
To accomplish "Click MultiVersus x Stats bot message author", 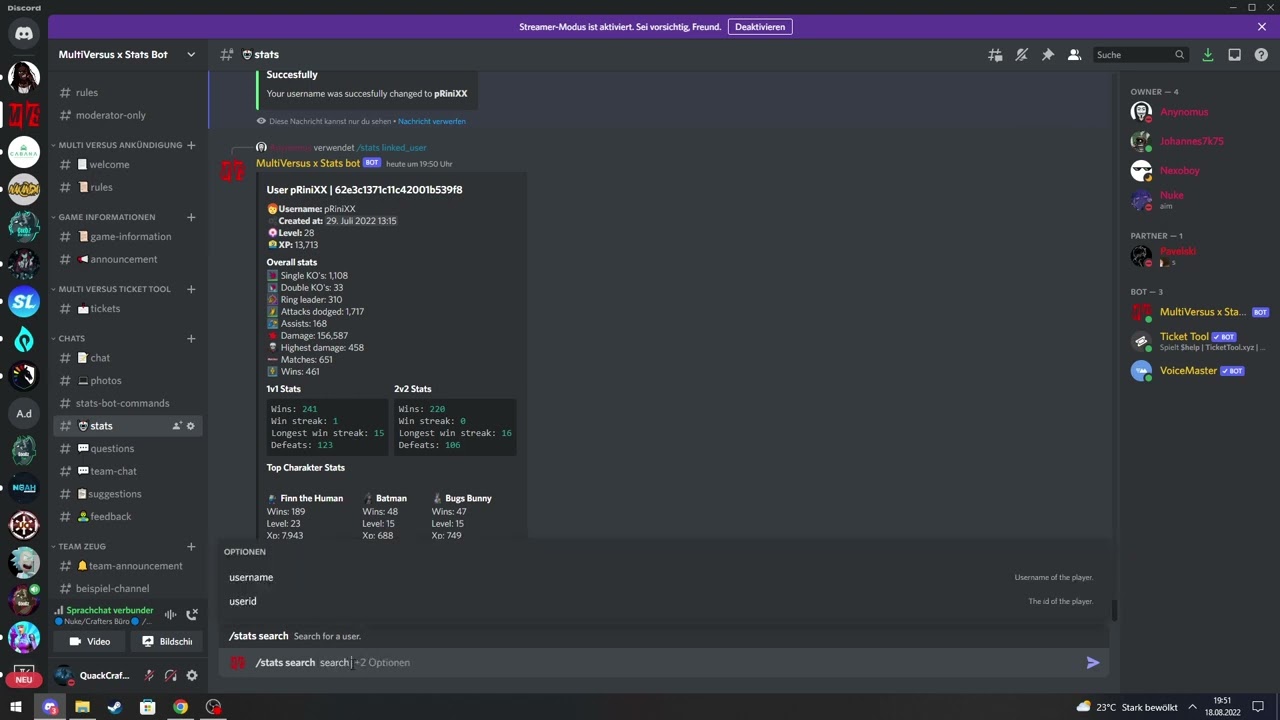I will pos(308,163).
